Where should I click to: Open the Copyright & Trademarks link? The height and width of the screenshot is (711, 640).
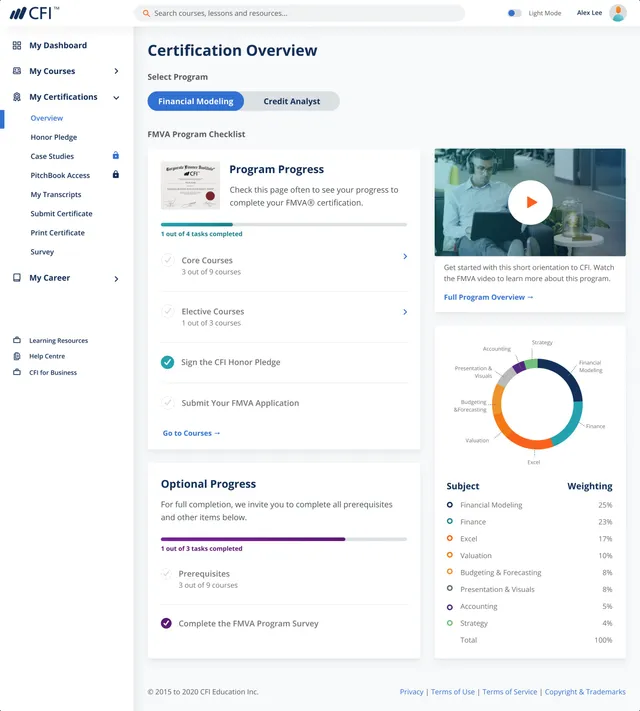585,692
